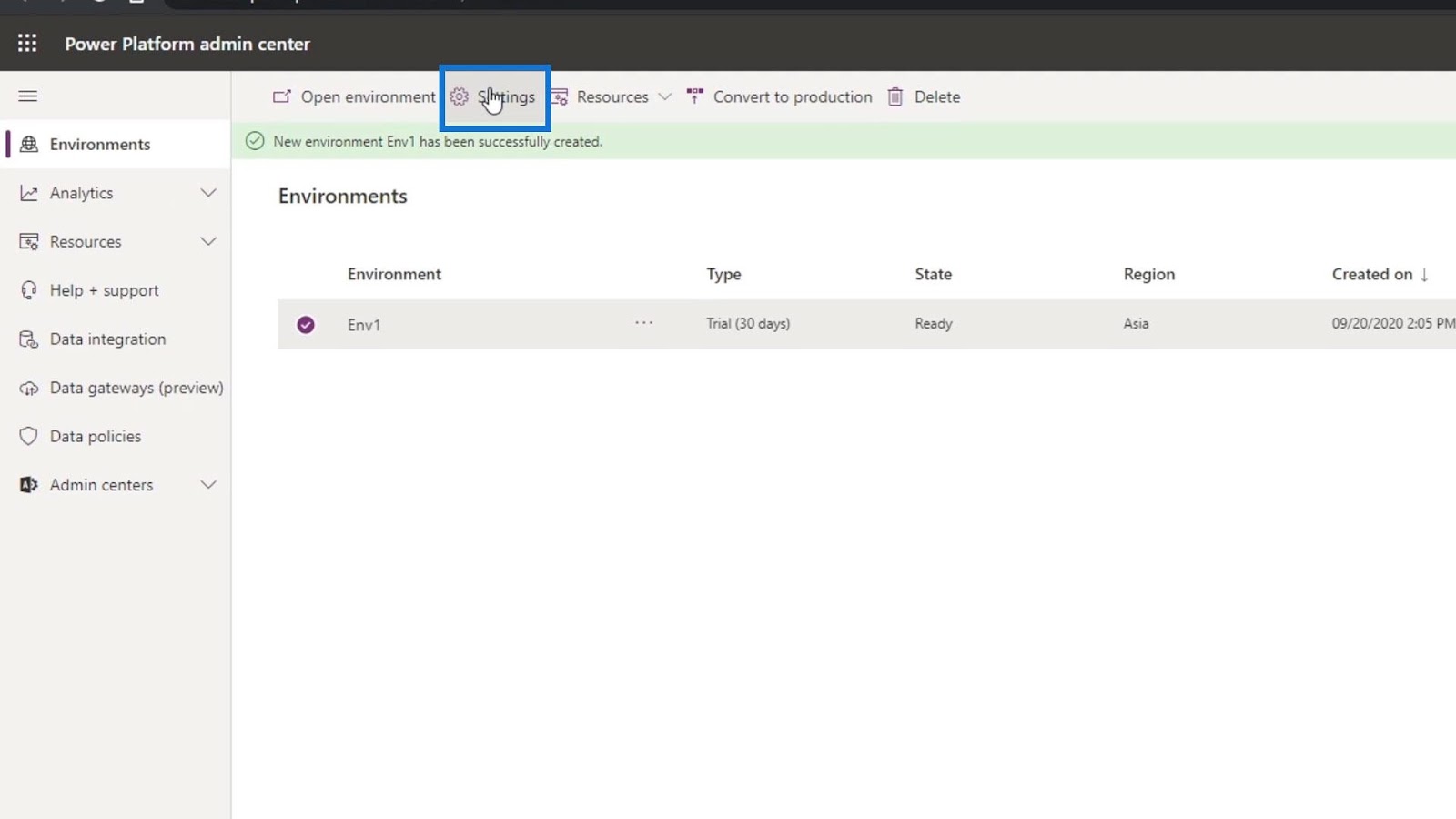Click the Help + support headset icon
Image resolution: width=1456 pixels, height=819 pixels.
click(29, 290)
